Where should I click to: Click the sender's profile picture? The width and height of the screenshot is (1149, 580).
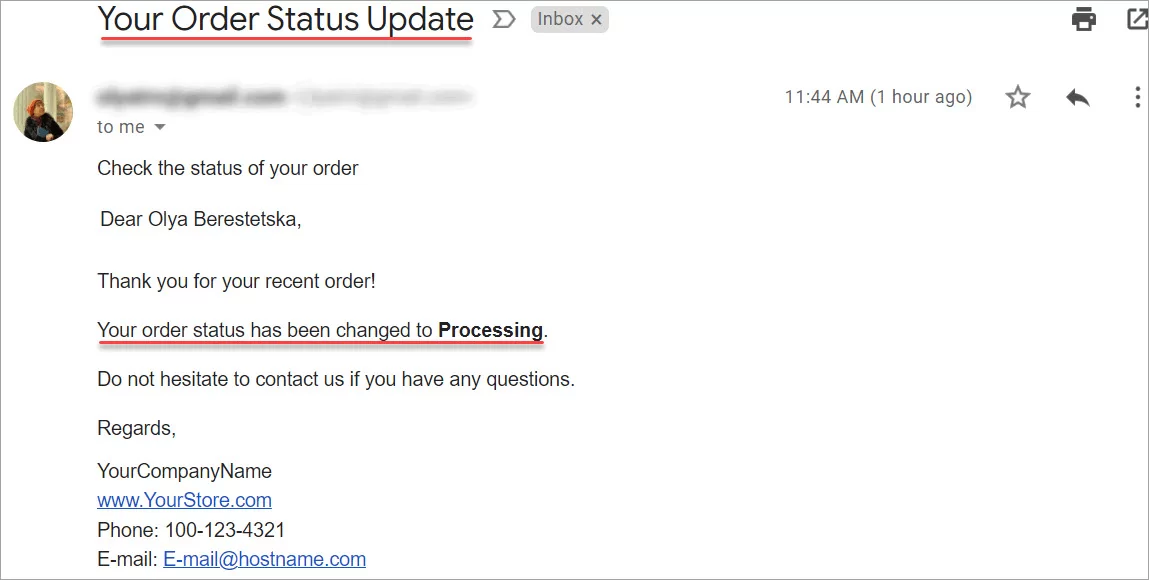(43, 112)
